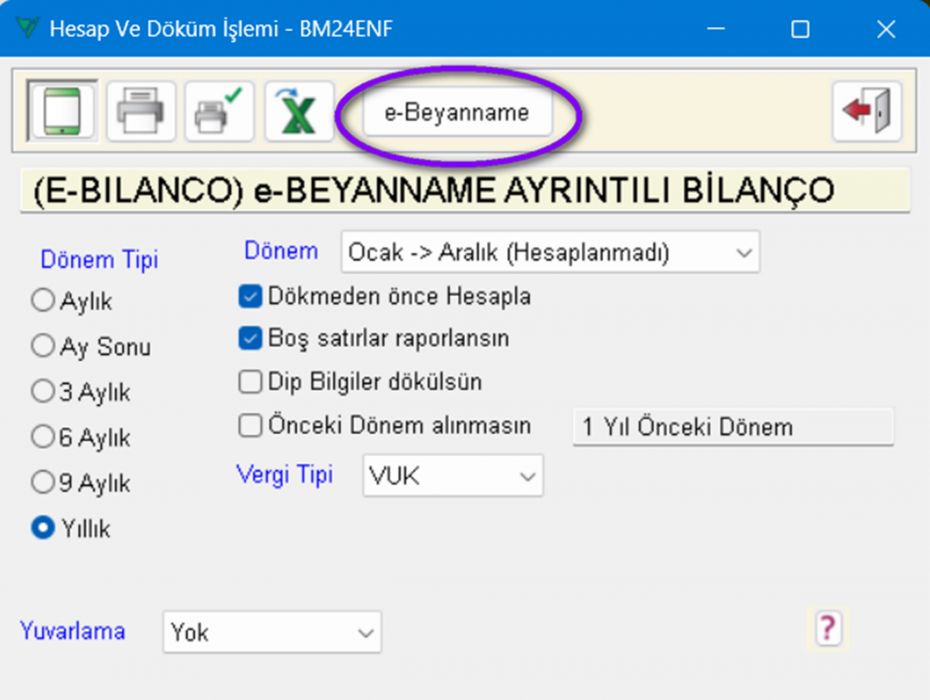The height and width of the screenshot is (700, 930).
Task: Uncheck Dökmeden önce Hesapla
Action: (250, 296)
